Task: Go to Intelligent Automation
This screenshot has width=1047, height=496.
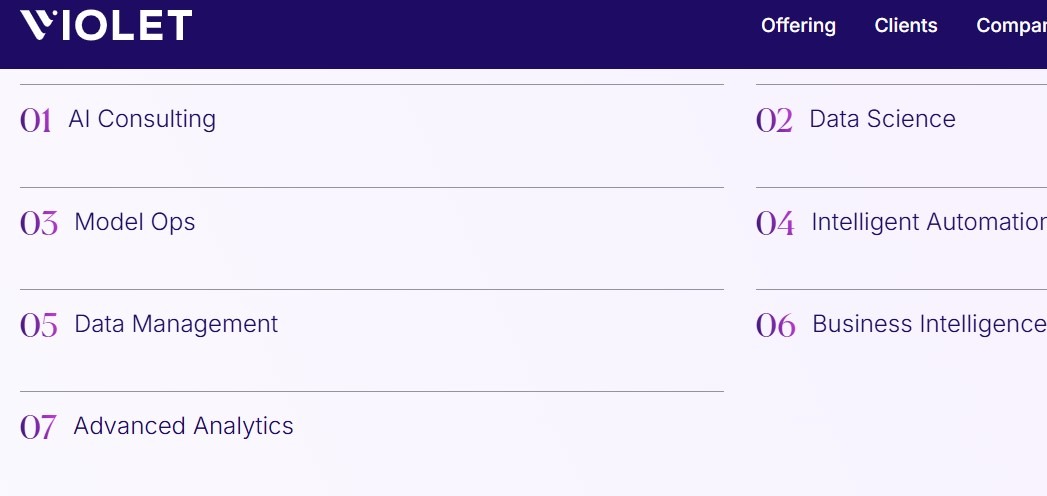Action: (928, 222)
